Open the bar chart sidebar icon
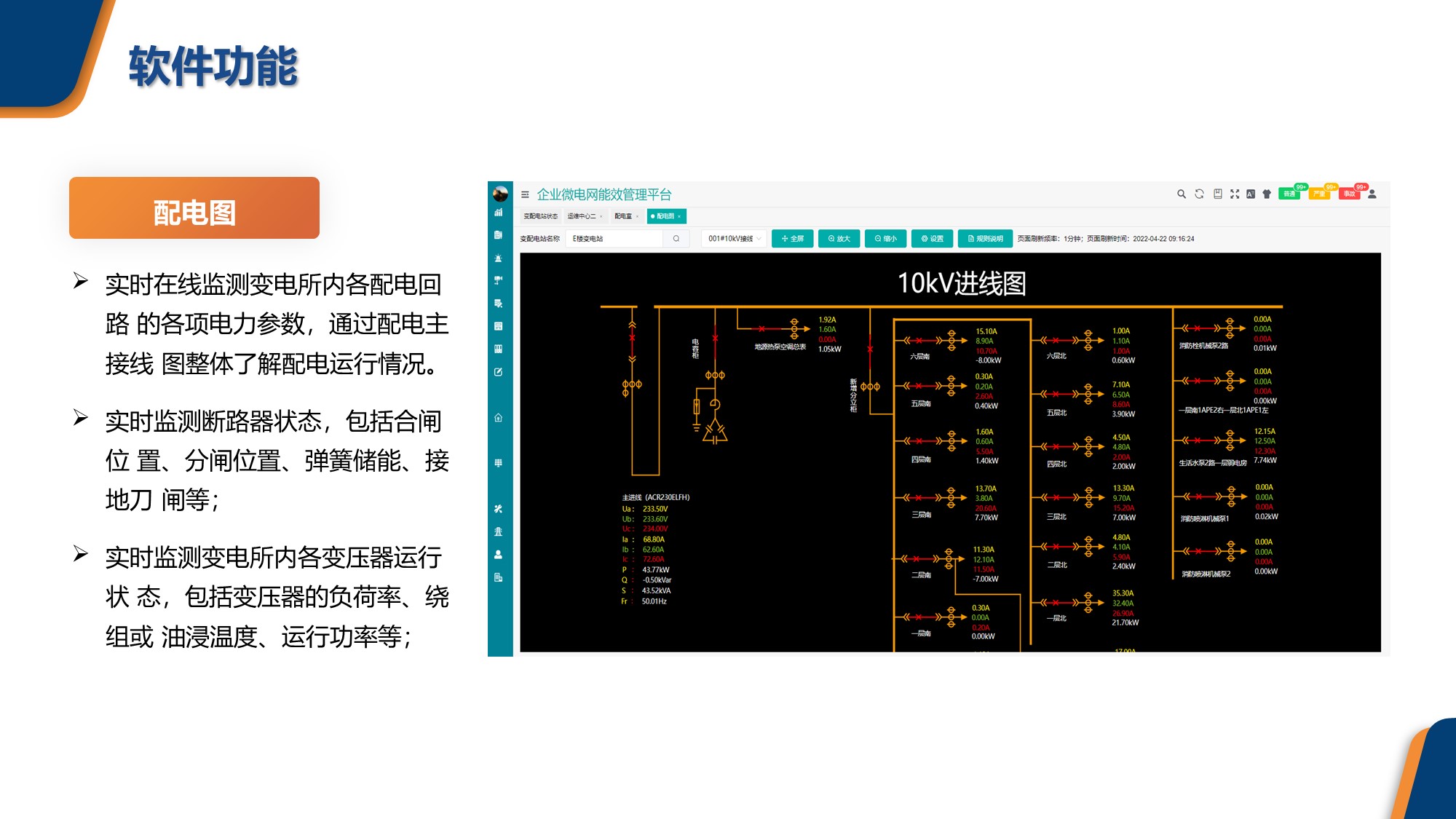The height and width of the screenshot is (819, 1456). point(499,213)
